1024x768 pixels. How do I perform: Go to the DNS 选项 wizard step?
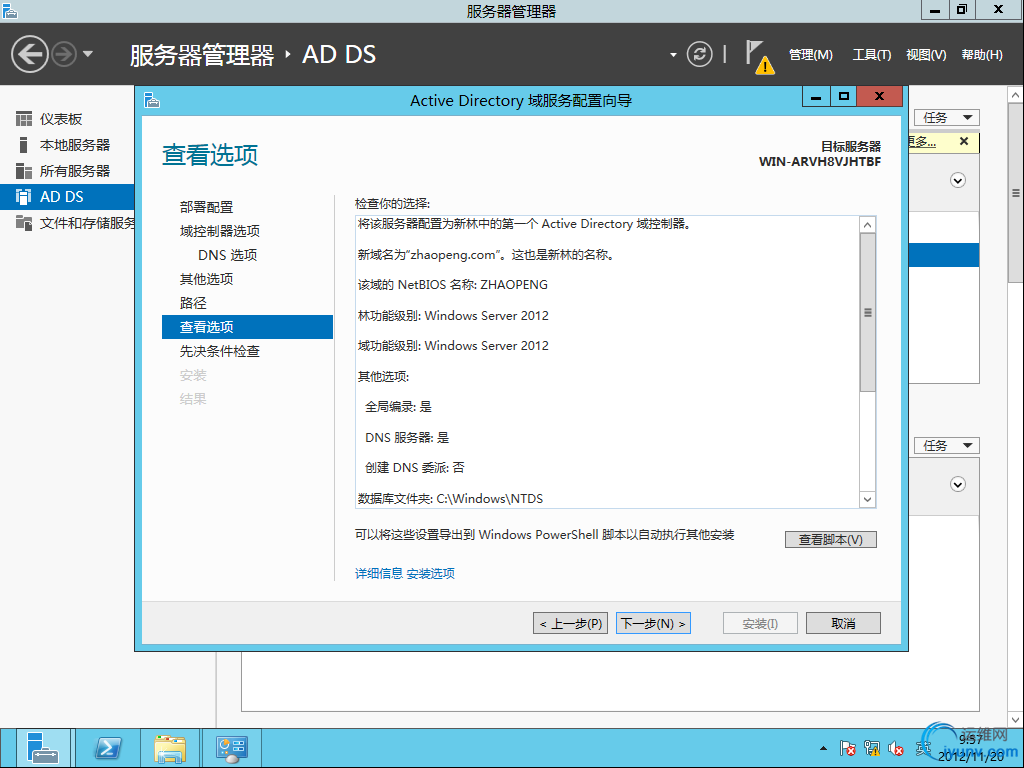227,255
